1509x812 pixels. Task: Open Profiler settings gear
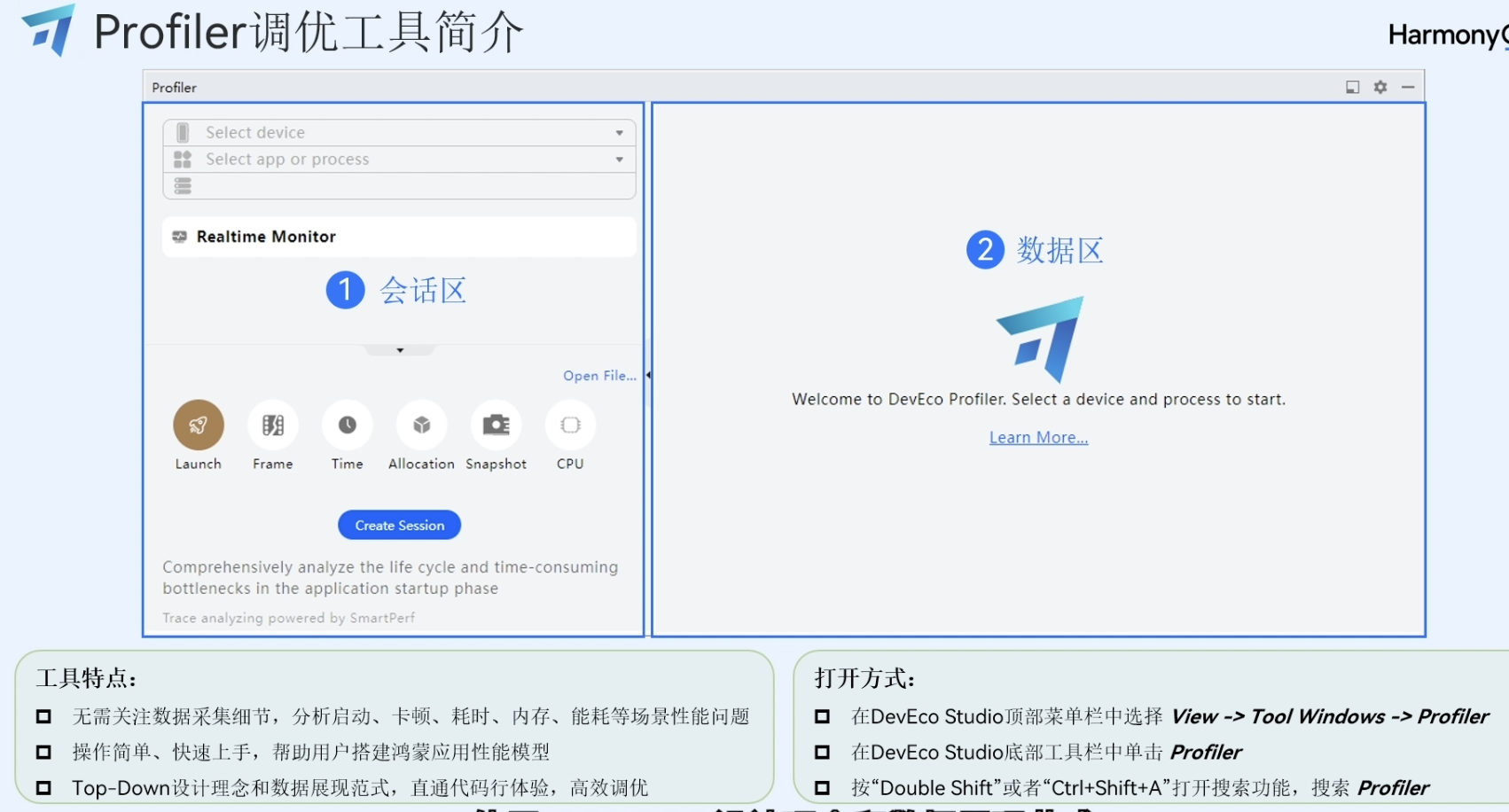1380,87
